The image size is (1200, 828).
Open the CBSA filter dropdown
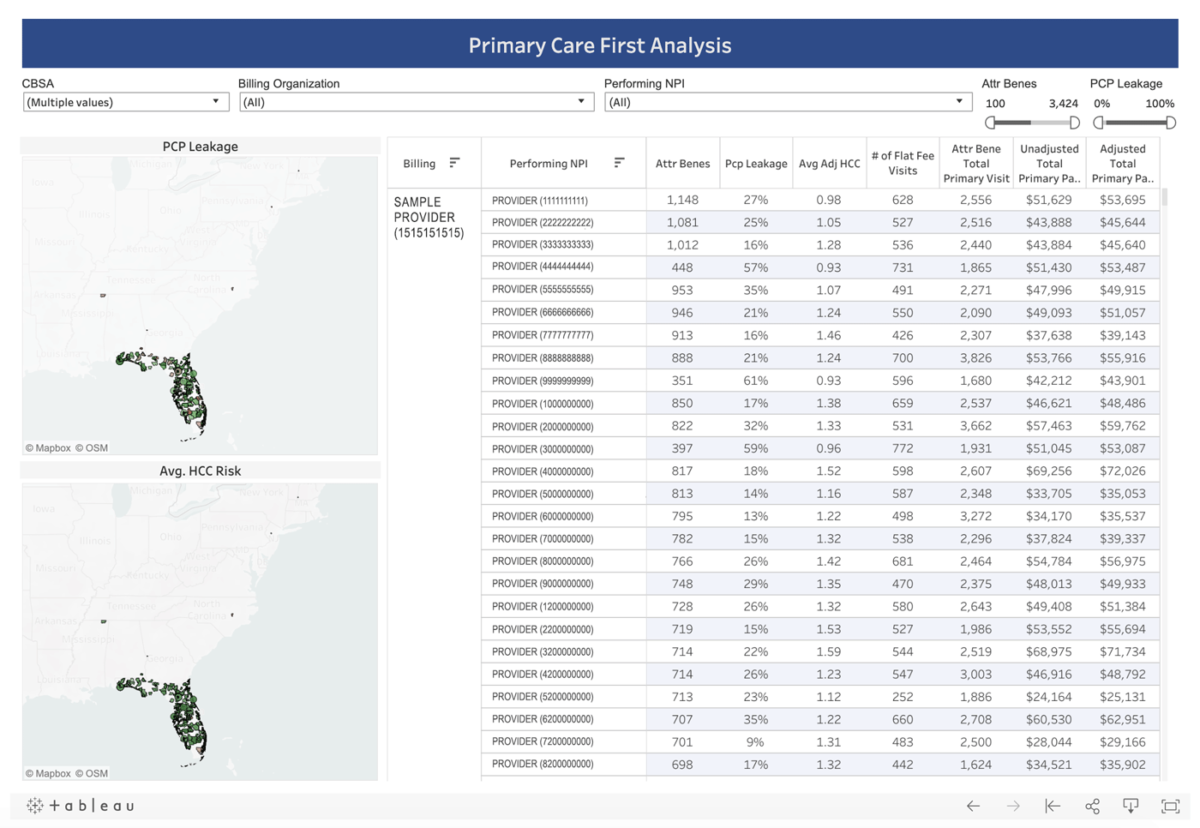click(214, 101)
